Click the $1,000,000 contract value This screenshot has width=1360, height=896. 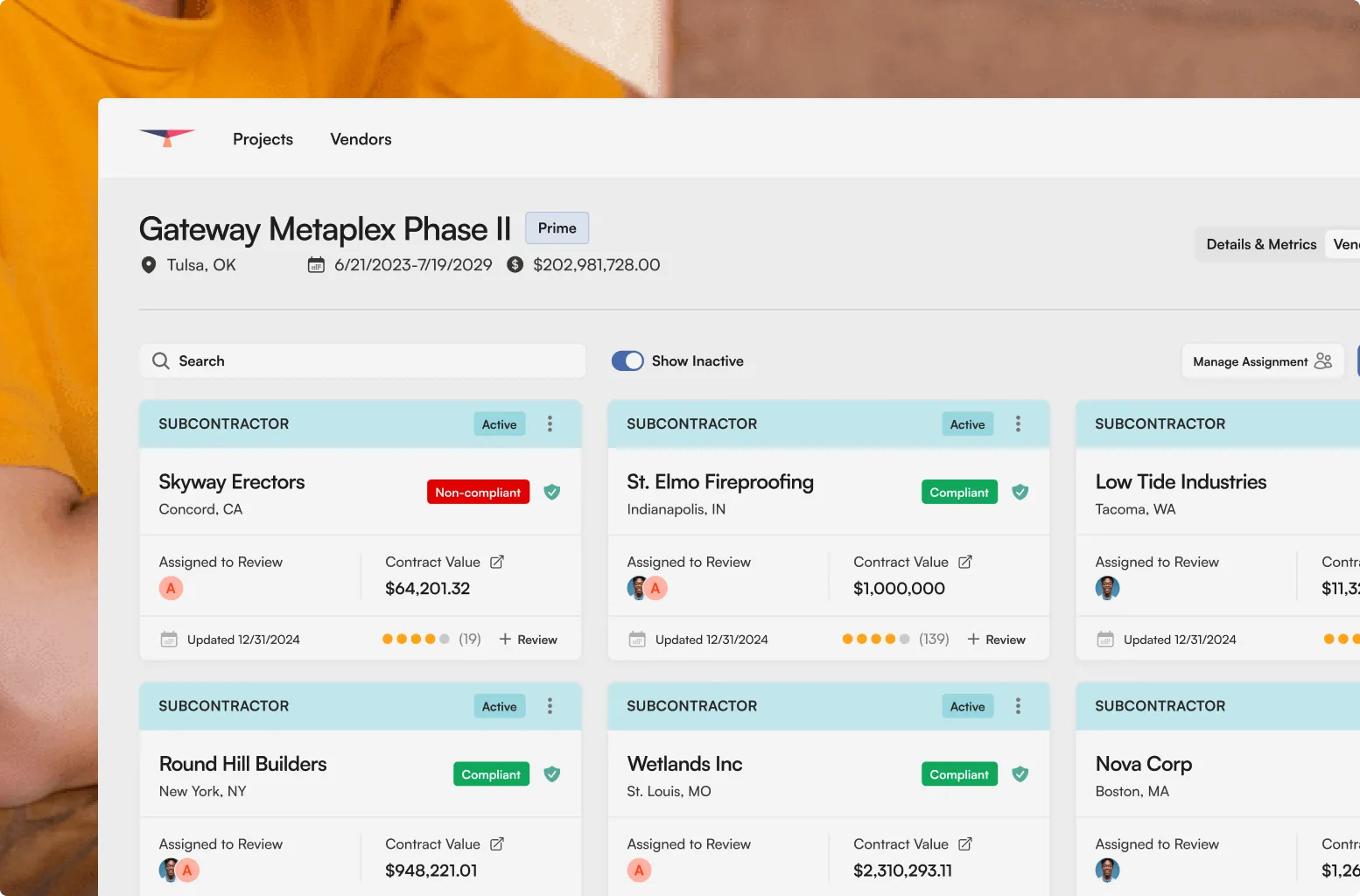coord(899,588)
